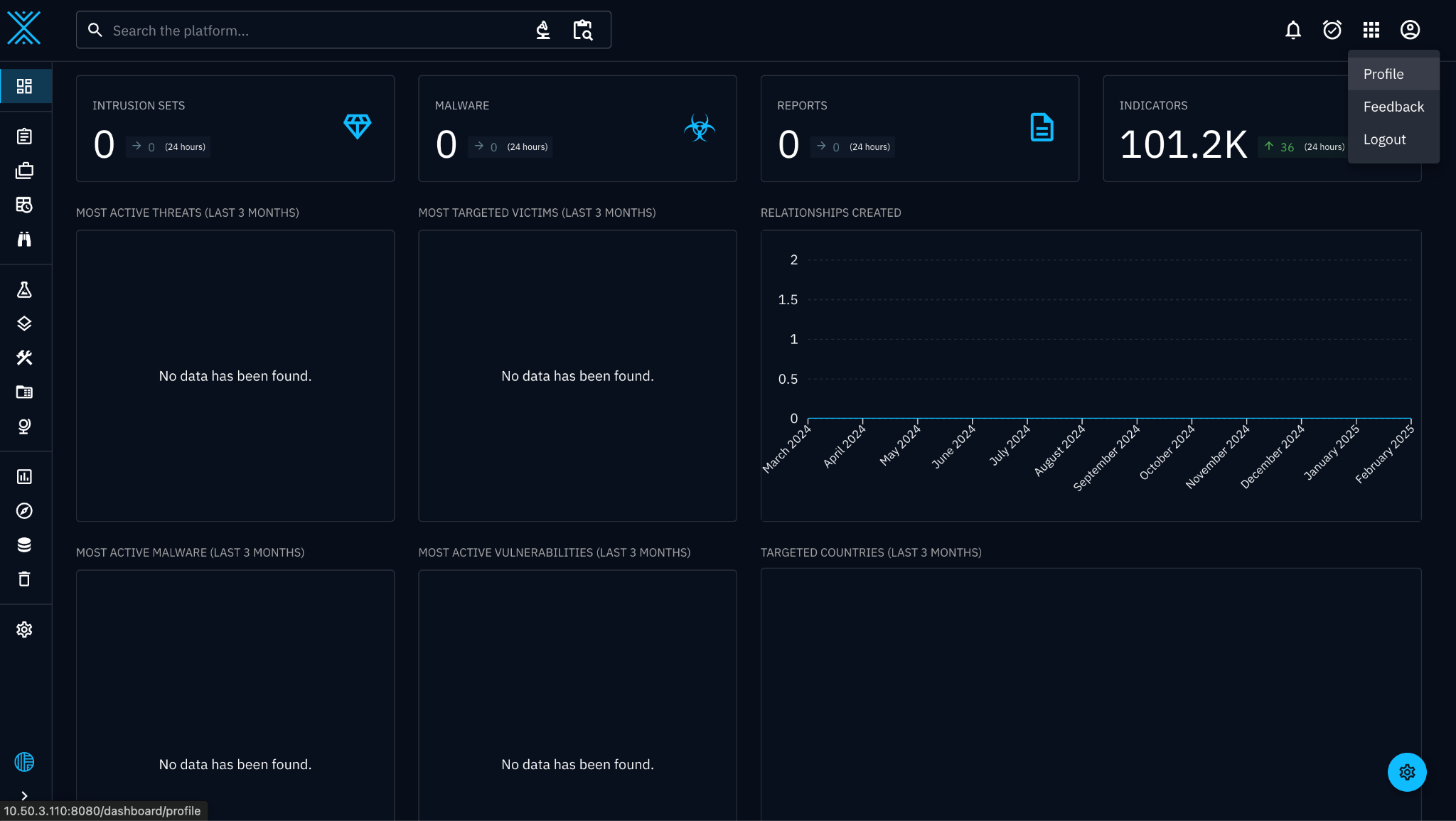Viewport: 1456px width, 821px height.
Task: Open the Arsenal layers sidebar icon
Action: (x=25, y=323)
